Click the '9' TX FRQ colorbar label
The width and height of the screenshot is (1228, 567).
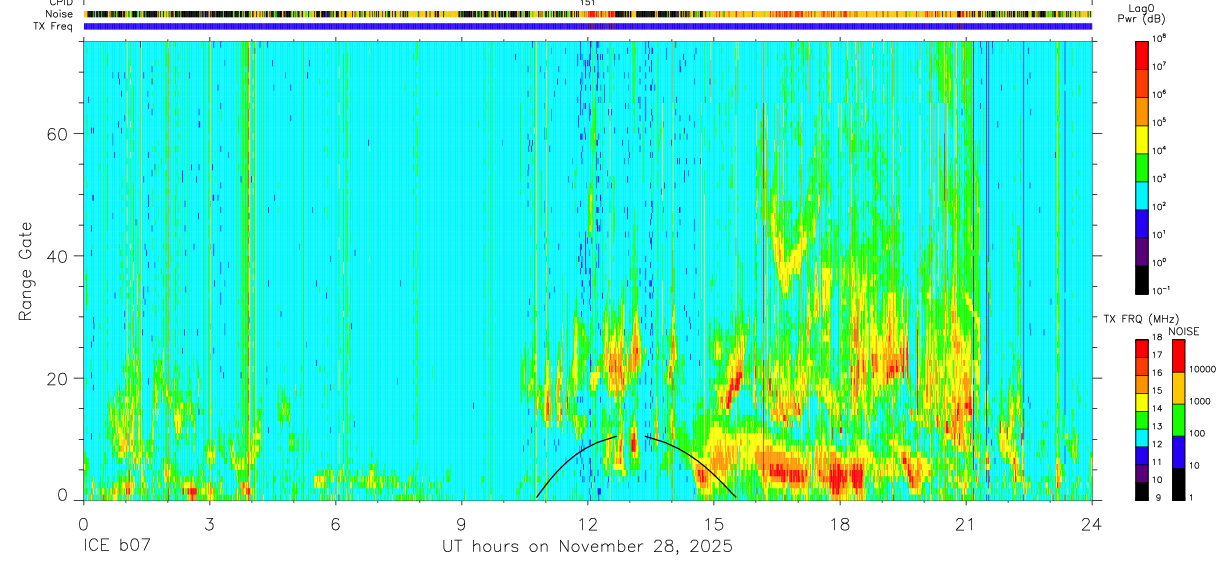[x=1157, y=498]
